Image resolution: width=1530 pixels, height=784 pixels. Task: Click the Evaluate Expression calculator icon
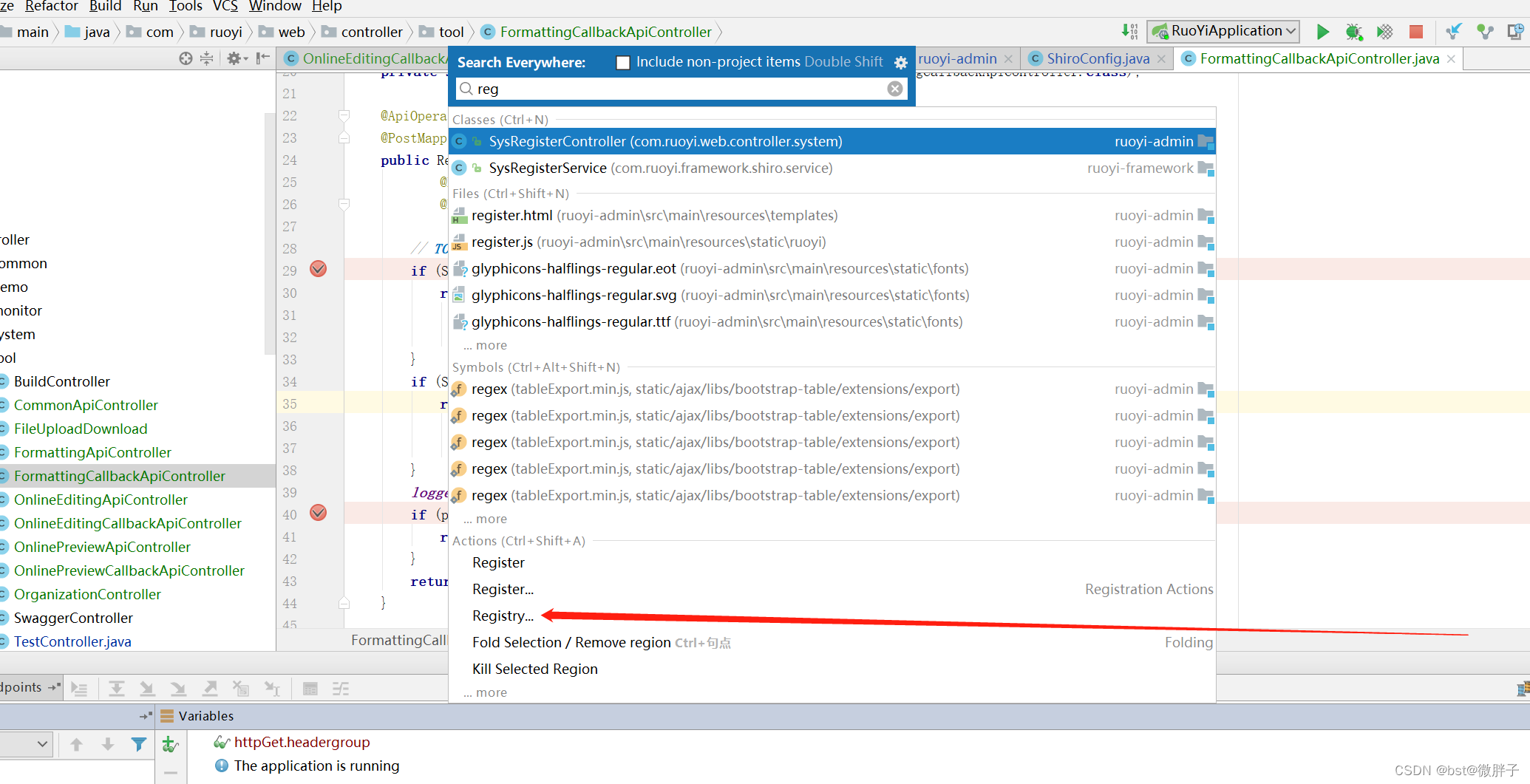[310, 689]
